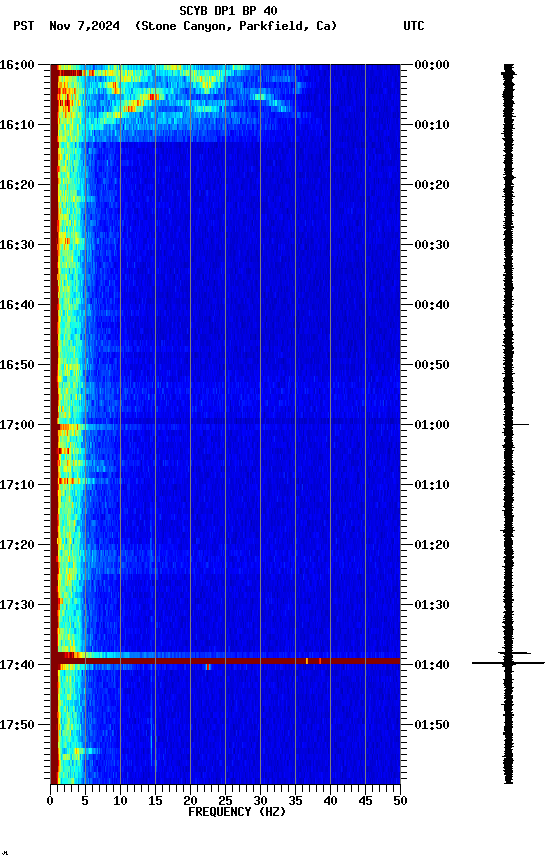Click the 35 Hz frequency axis label

point(295,801)
